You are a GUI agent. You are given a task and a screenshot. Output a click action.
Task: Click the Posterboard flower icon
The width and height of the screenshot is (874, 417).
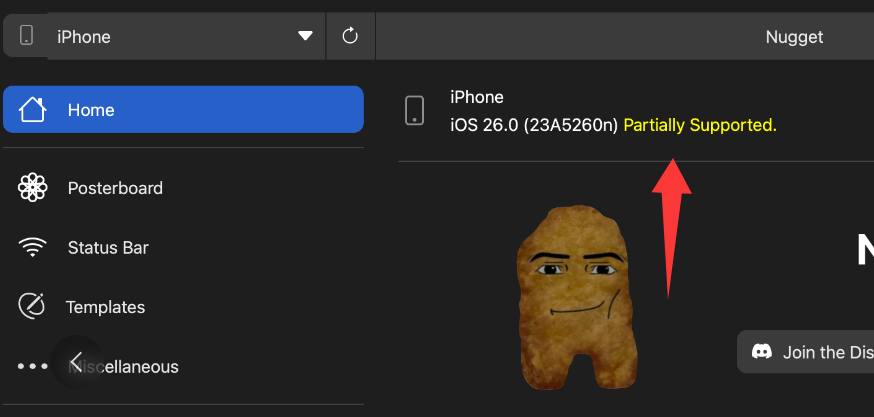33,187
